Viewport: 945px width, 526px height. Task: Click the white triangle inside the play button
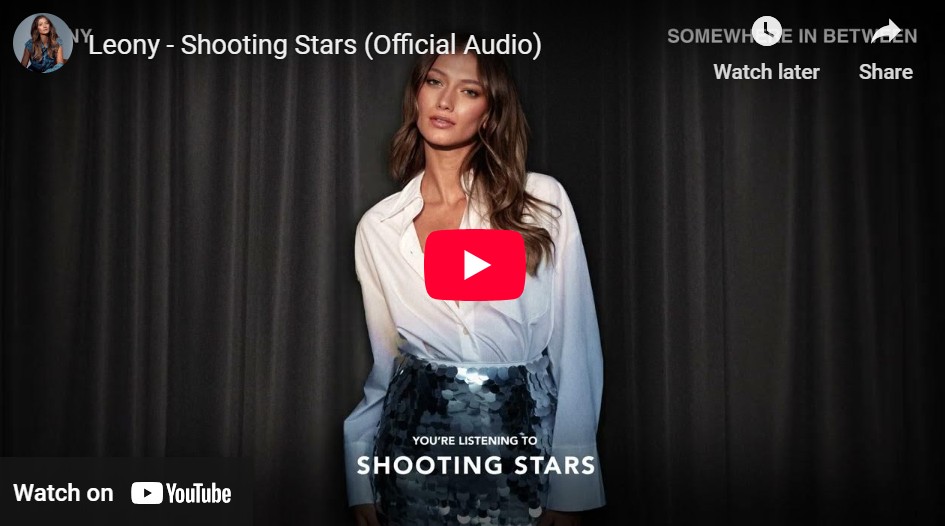pyautogui.click(x=476, y=265)
